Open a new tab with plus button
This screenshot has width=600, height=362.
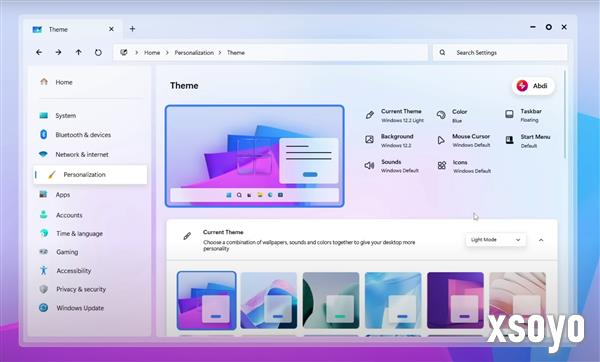click(132, 29)
